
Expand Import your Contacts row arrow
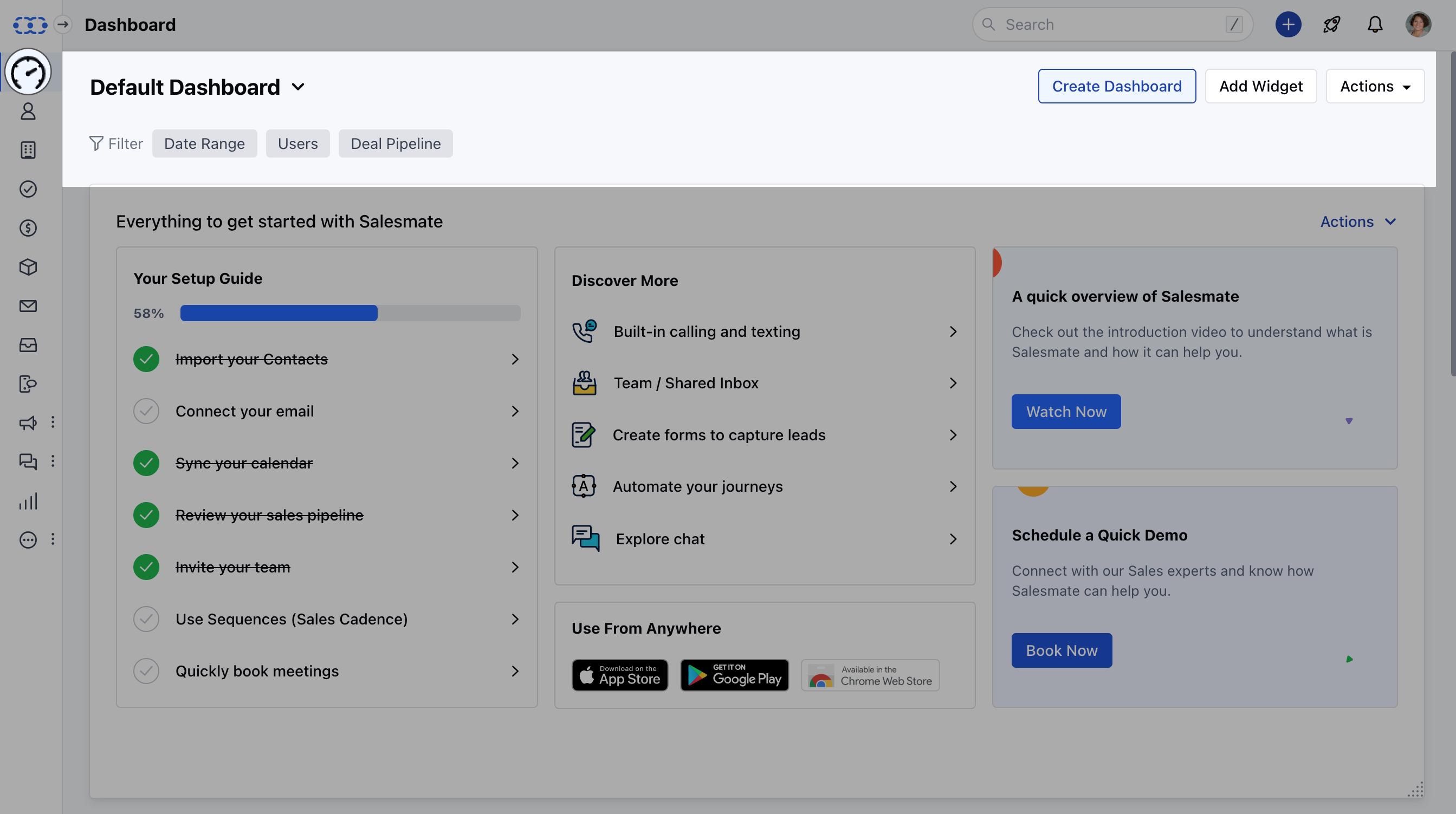(515, 359)
